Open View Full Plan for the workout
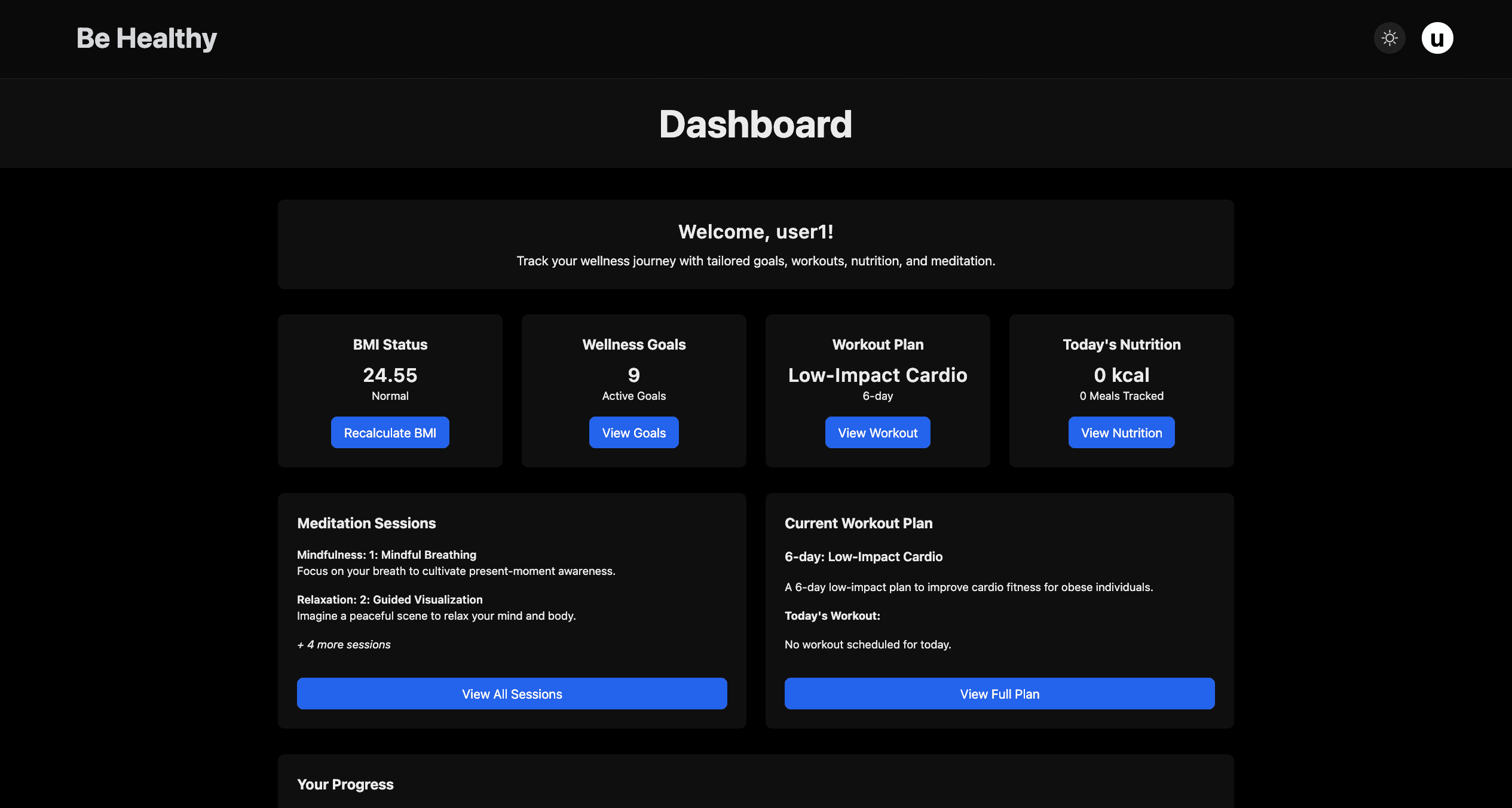Screen dimensions: 1512x808 click(x=999, y=693)
